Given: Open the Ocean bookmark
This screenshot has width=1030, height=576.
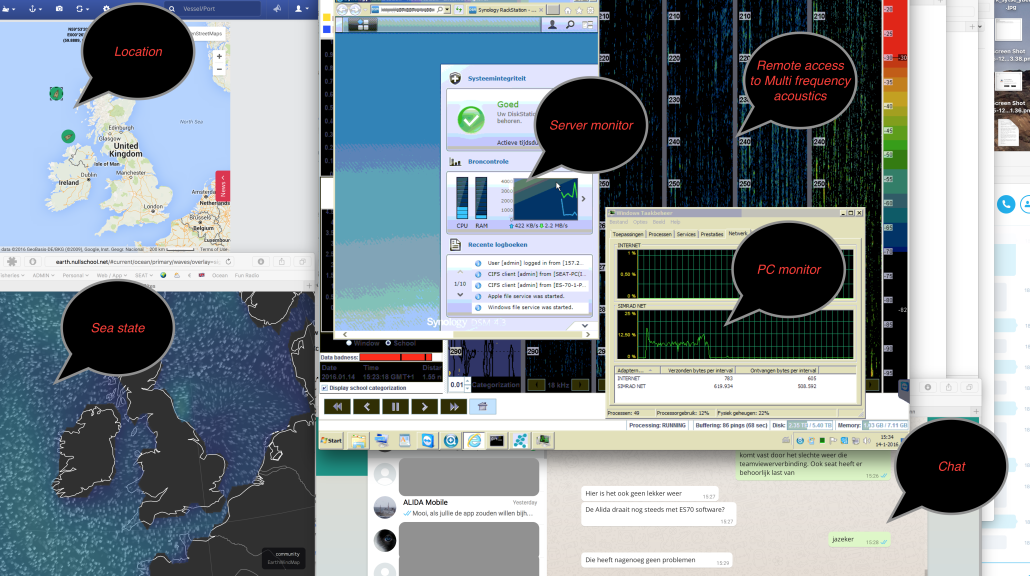Looking at the screenshot, I should [x=219, y=275].
